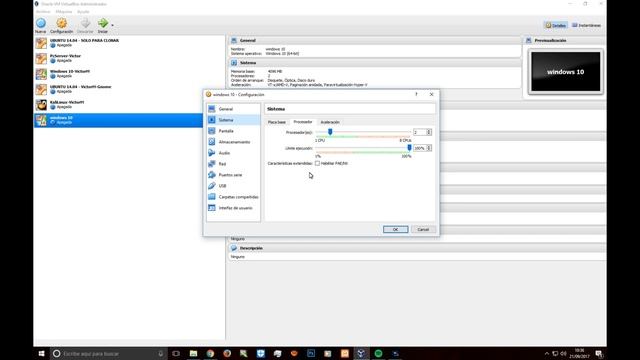The image size is (640, 360).
Task: Click the windows 10 preview thumbnail
Action: (x=565, y=72)
